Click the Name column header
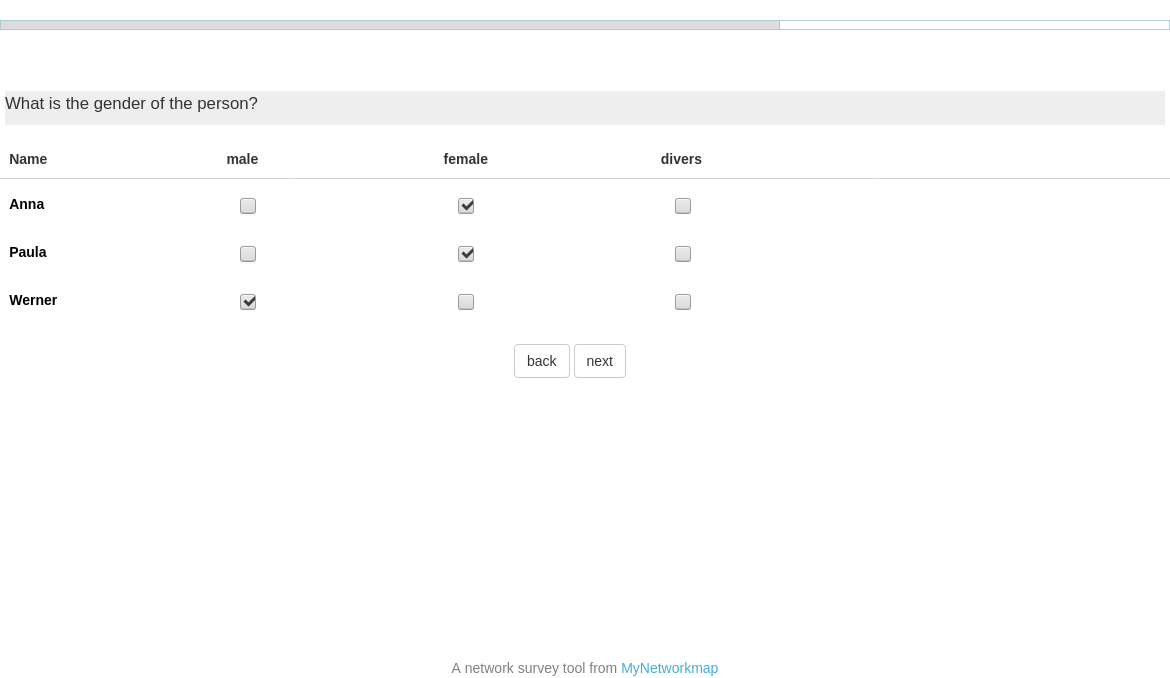The height and width of the screenshot is (678, 1170). coord(28,159)
